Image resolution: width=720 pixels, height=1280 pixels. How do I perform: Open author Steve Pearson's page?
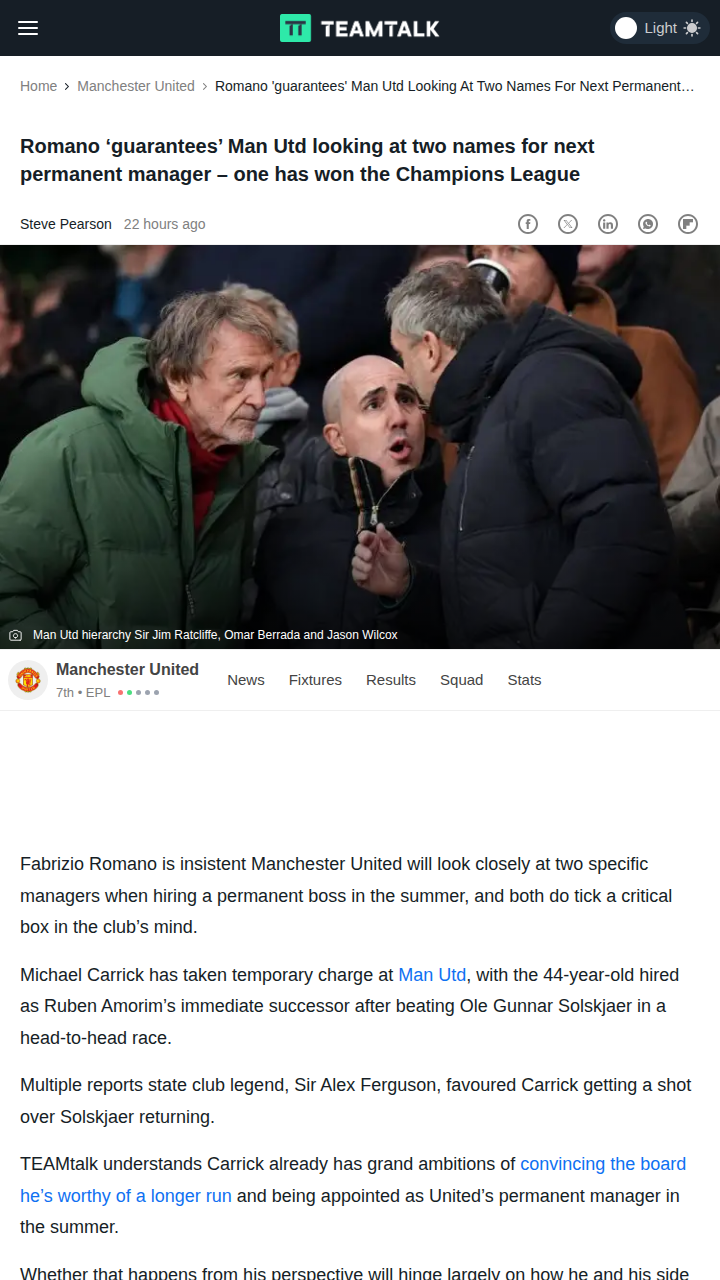66,224
